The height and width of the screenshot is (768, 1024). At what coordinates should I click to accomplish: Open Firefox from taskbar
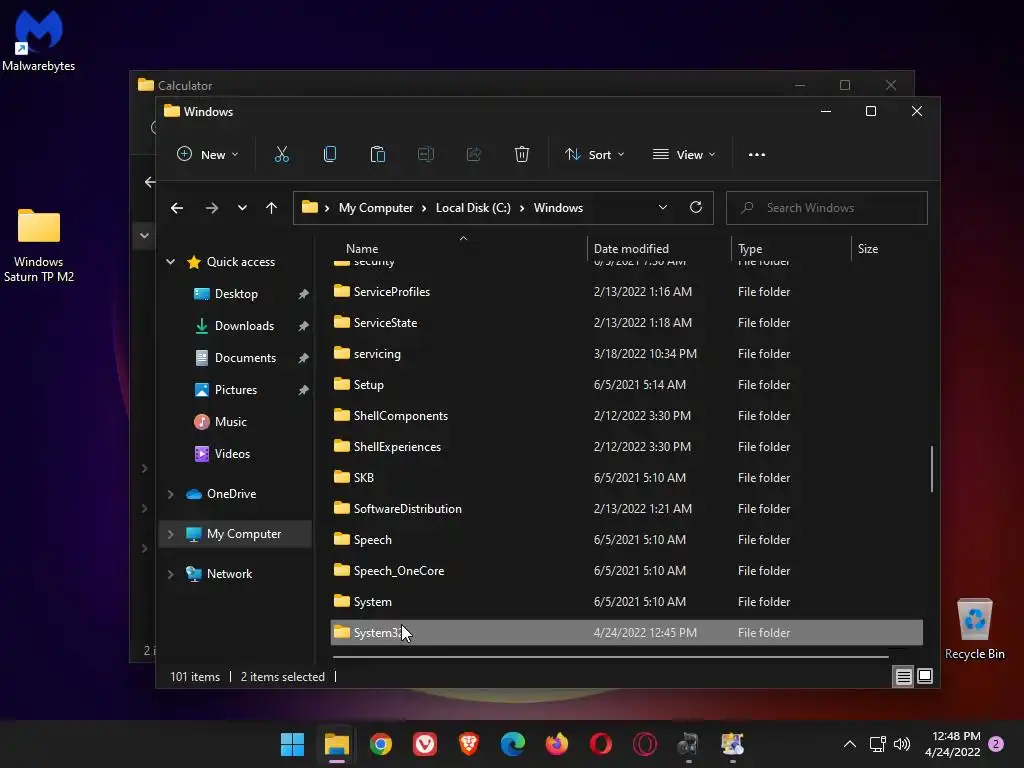[557, 744]
